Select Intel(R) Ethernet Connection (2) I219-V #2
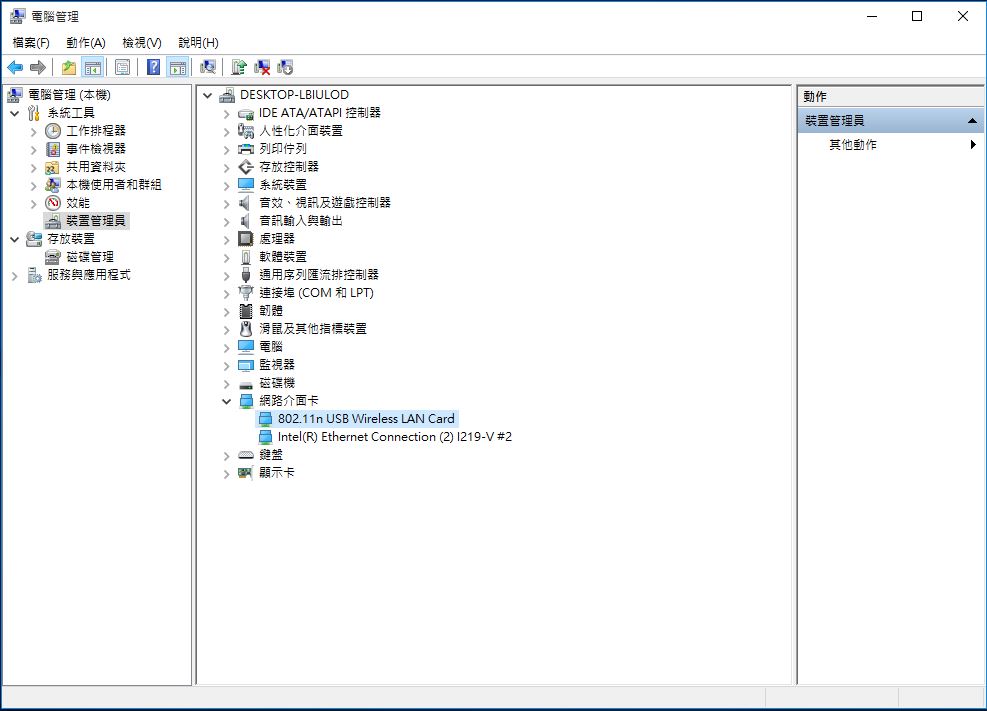This screenshot has width=987, height=711. 395,437
